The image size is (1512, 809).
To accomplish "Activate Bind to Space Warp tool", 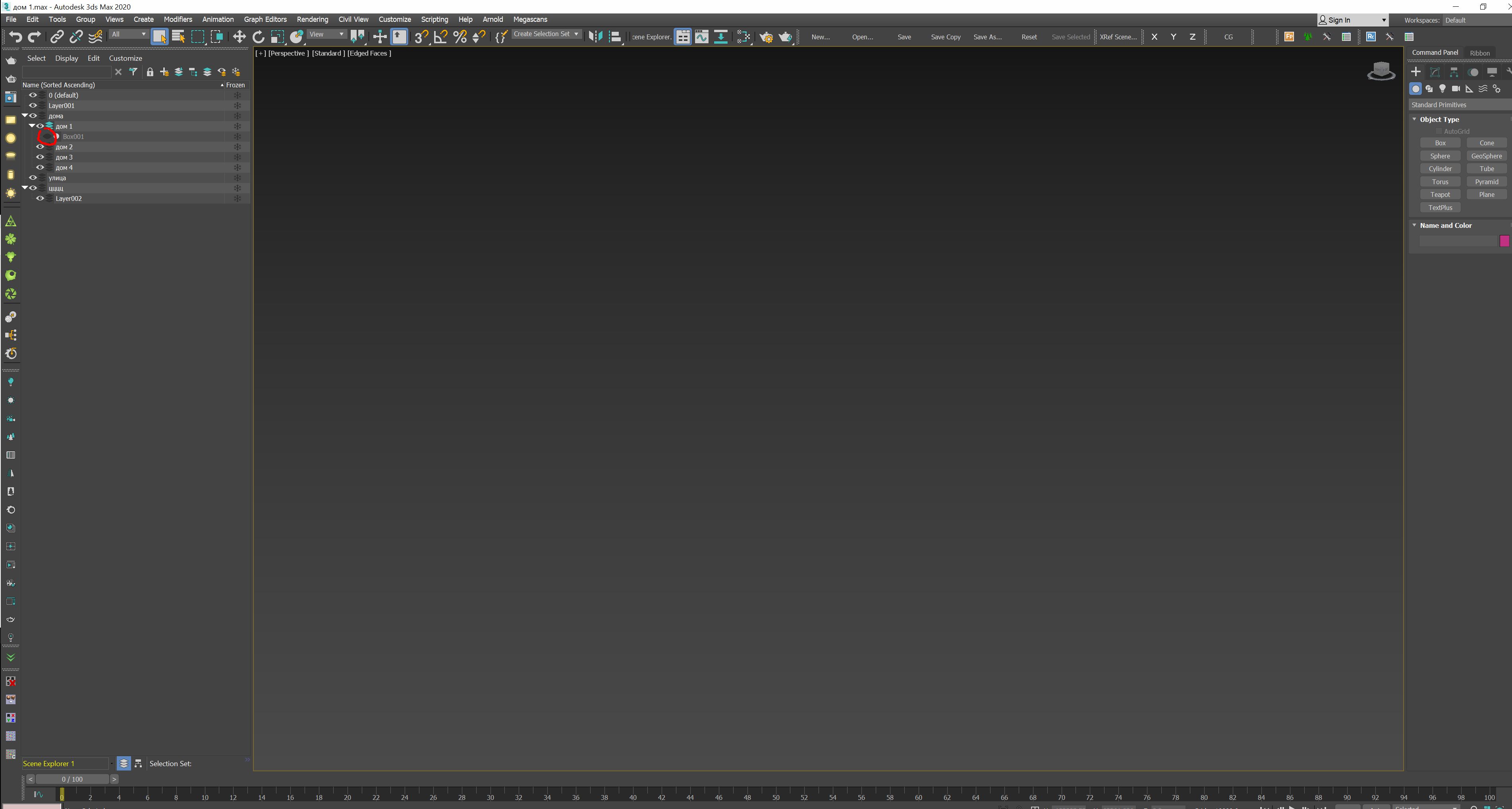I will [95, 37].
